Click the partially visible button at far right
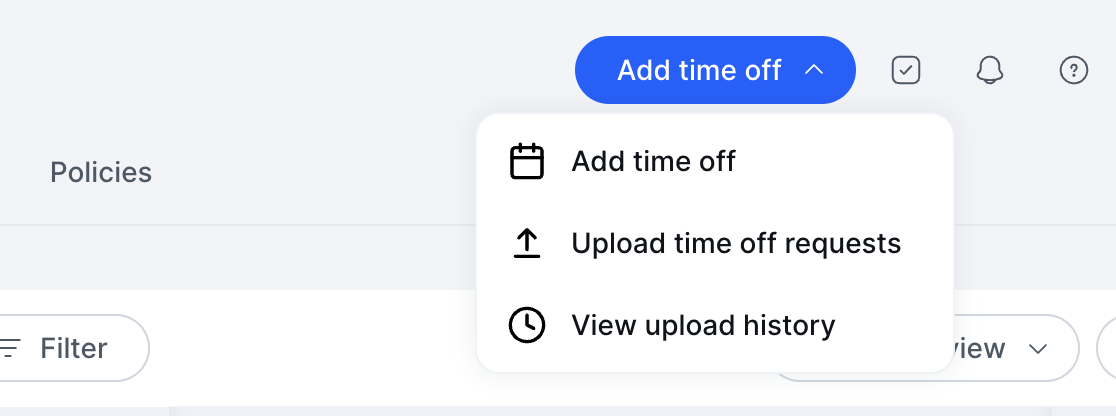1116x416 pixels. pos(1107,348)
